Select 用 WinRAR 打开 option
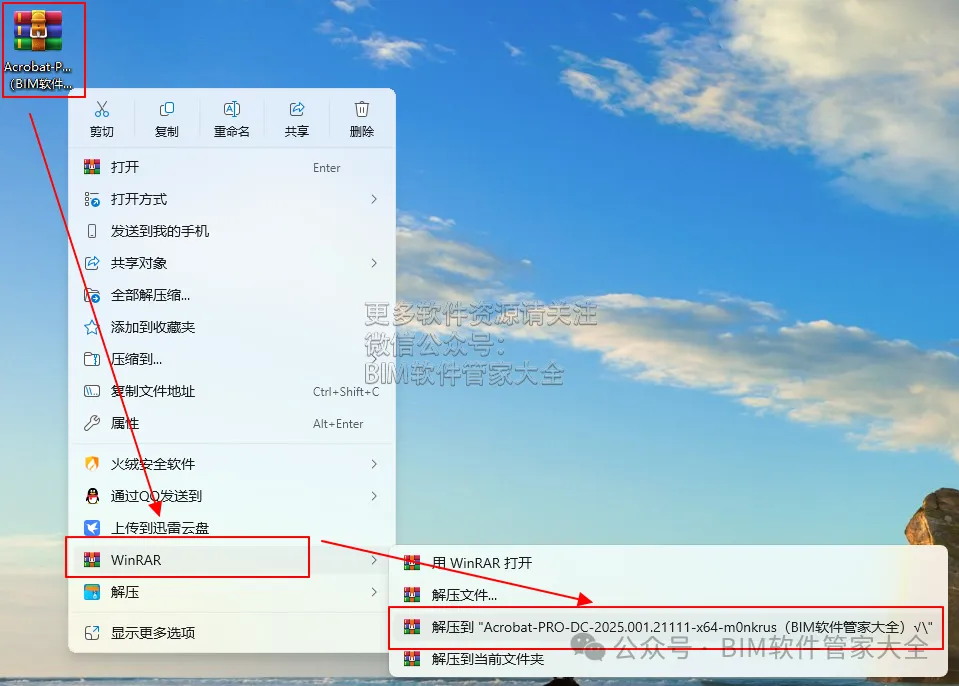This screenshot has height=686, width=959. [x=668, y=562]
